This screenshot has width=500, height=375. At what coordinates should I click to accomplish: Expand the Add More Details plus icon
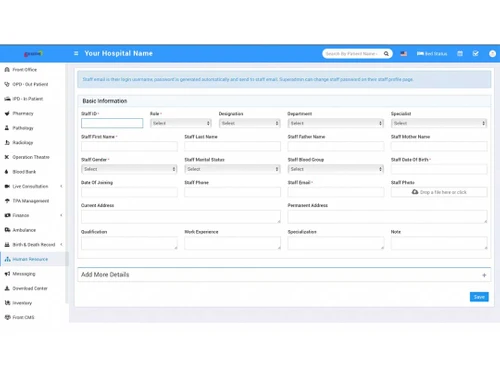(x=484, y=275)
